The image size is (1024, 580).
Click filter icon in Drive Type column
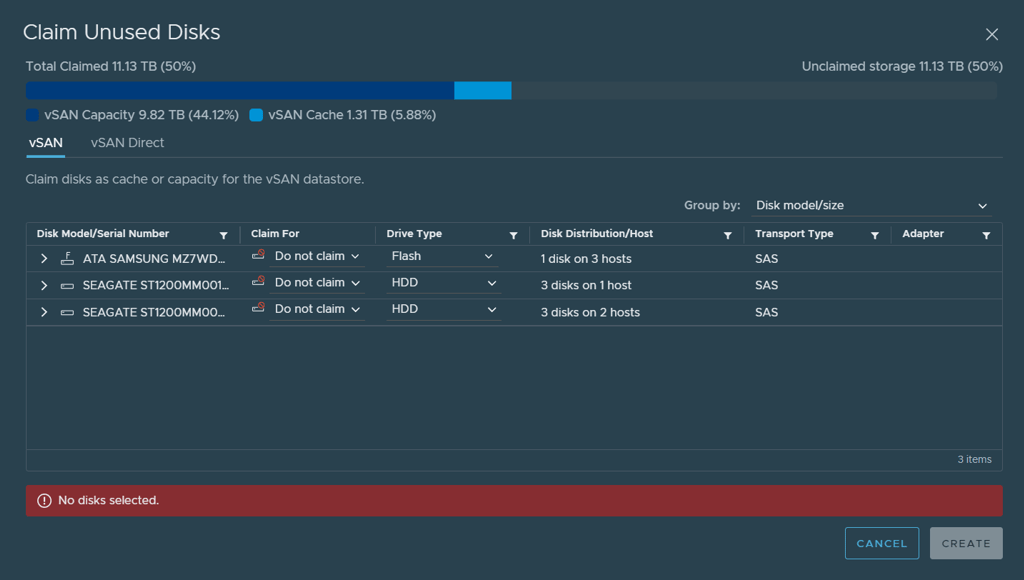pyautogui.click(x=513, y=235)
